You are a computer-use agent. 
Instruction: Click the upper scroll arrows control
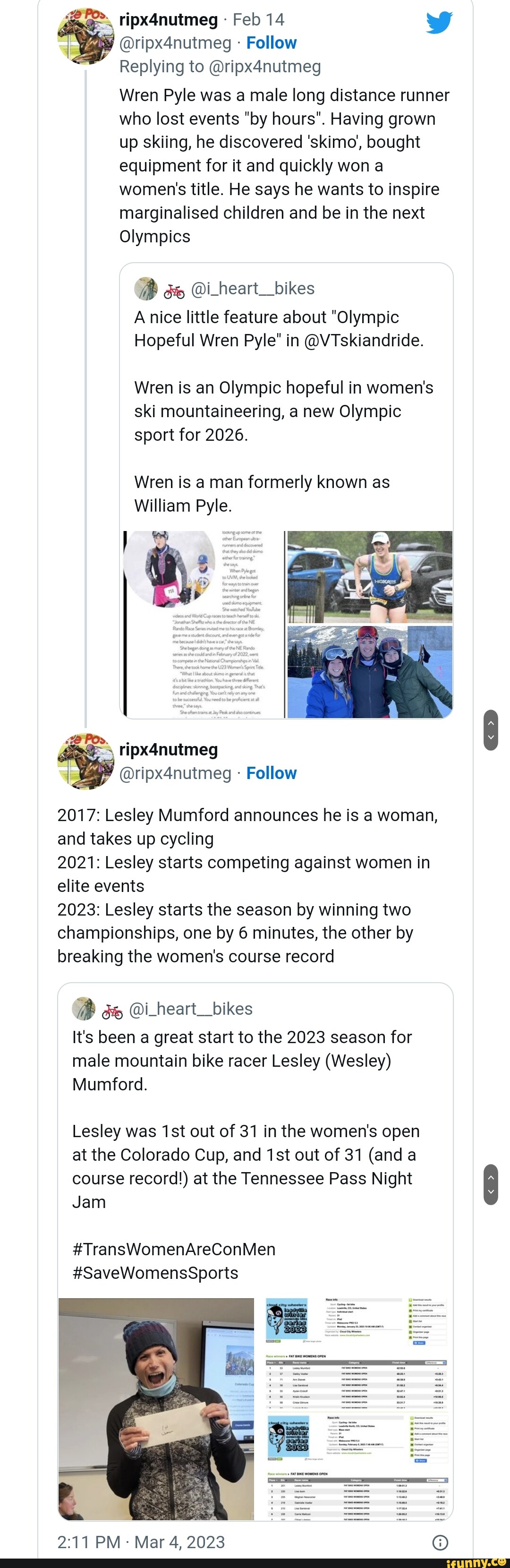point(491,729)
